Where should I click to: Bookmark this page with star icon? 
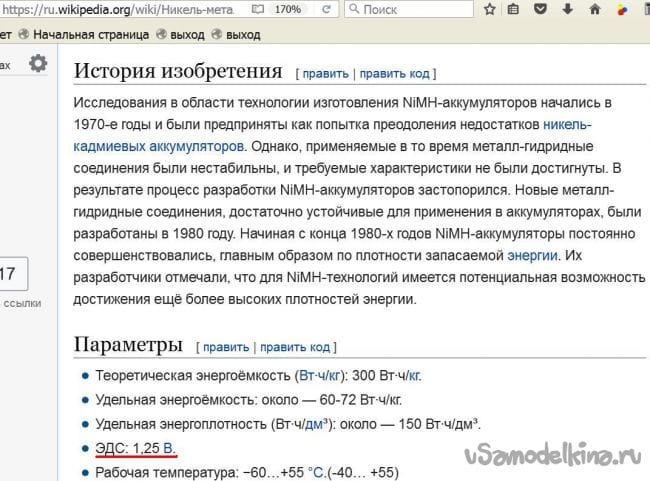click(489, 9)
